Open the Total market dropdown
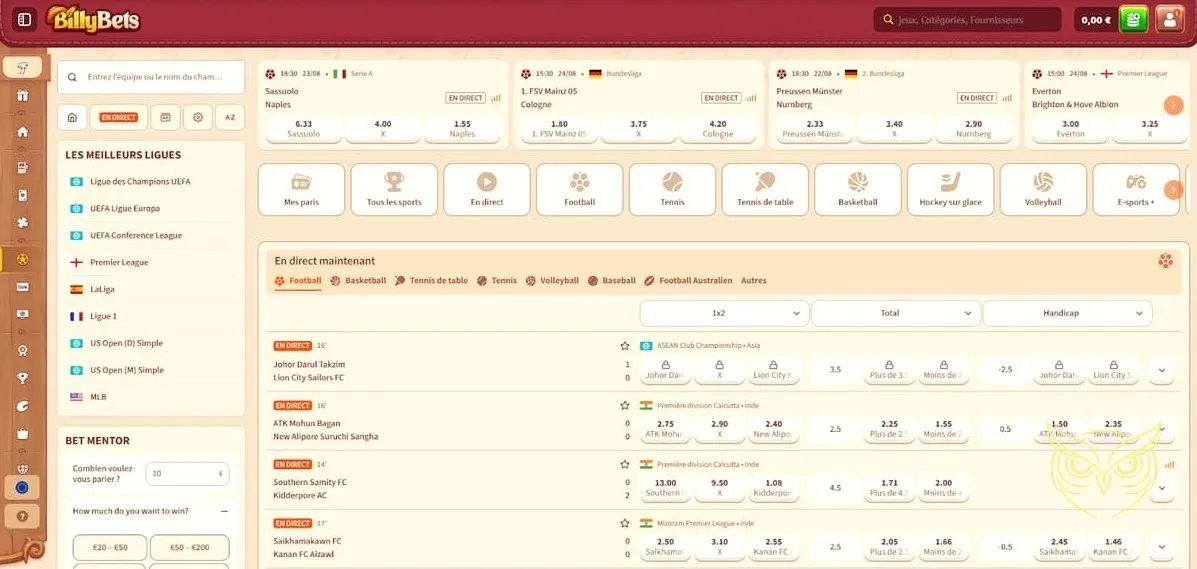The height and width of the screenshot is (569, 1197). (895, 313)
